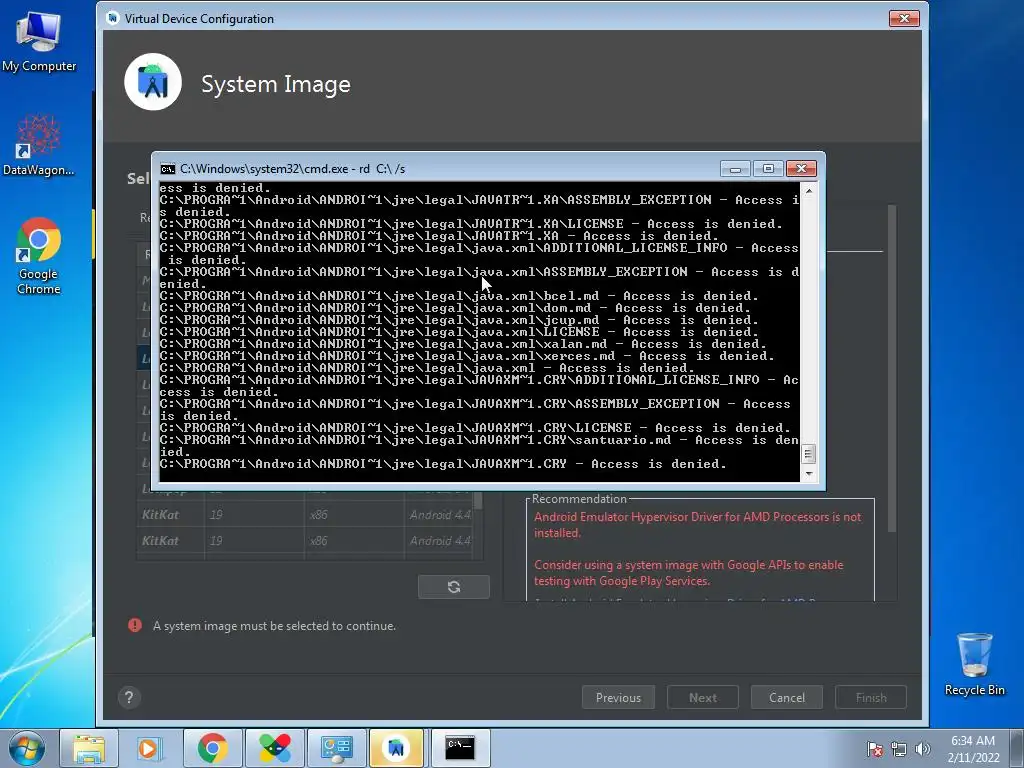Click the Previous button
Image resolution: width=1024 pixels, height=768 pixels.
tap(618, 697)
